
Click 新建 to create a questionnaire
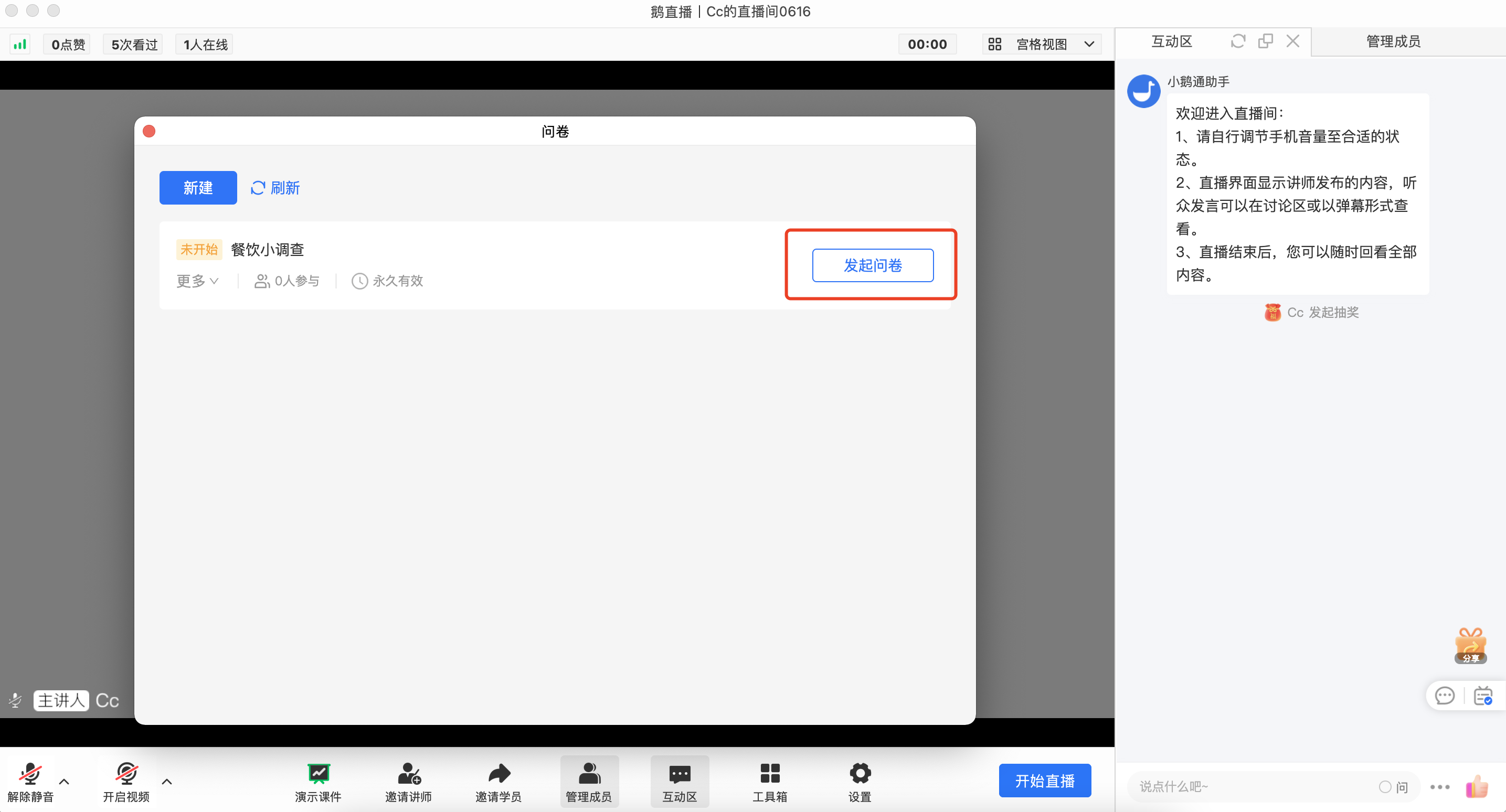point(198,188)
